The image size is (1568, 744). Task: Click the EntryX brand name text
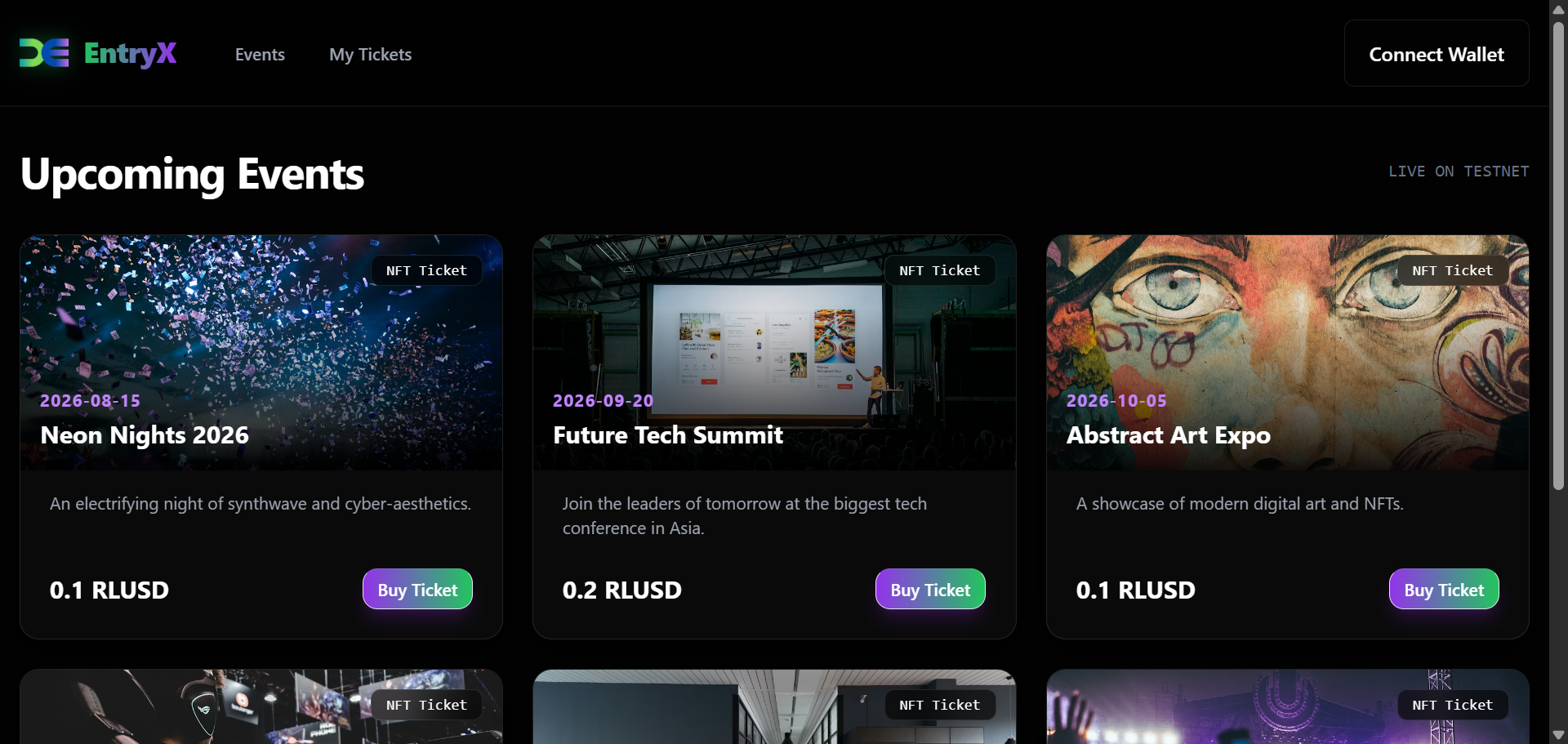tap(130, 54)
